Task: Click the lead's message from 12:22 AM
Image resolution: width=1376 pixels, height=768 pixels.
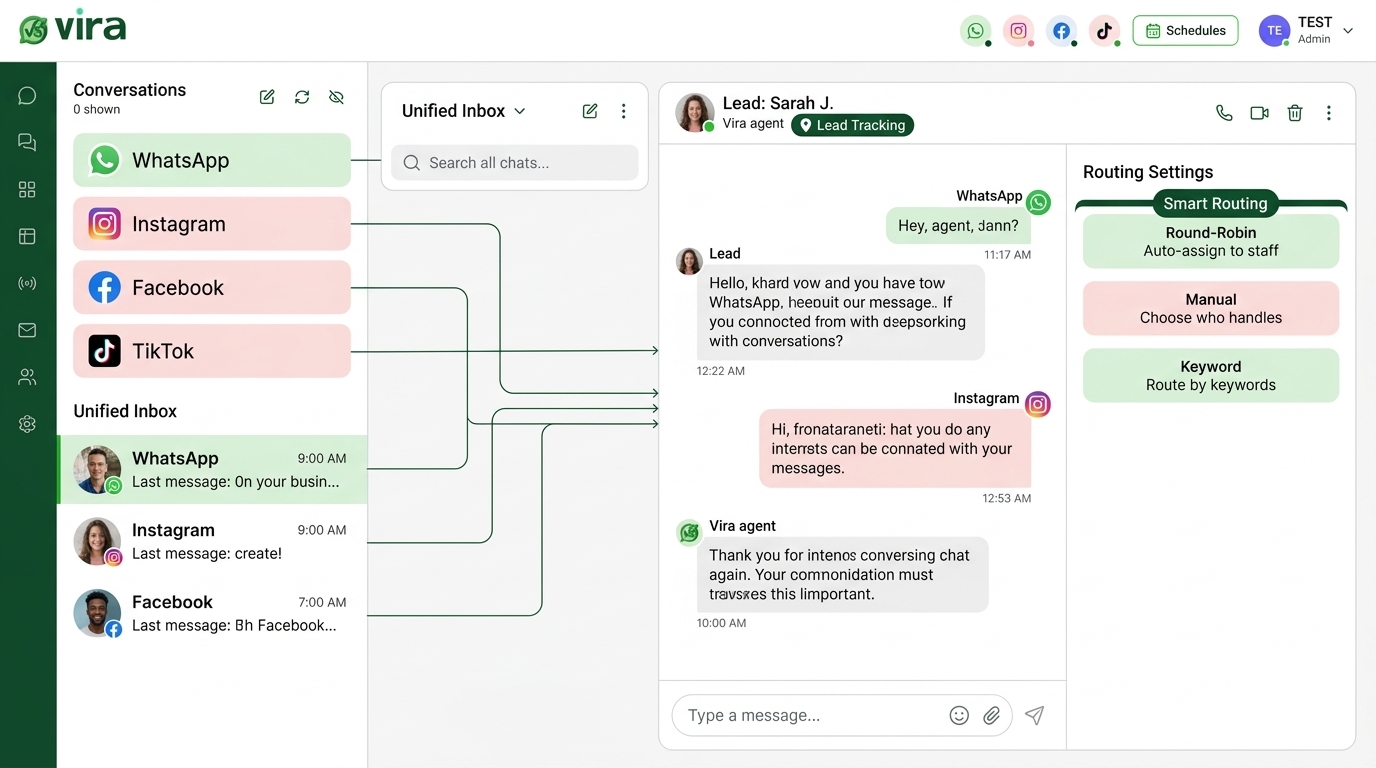Action: 841,312
